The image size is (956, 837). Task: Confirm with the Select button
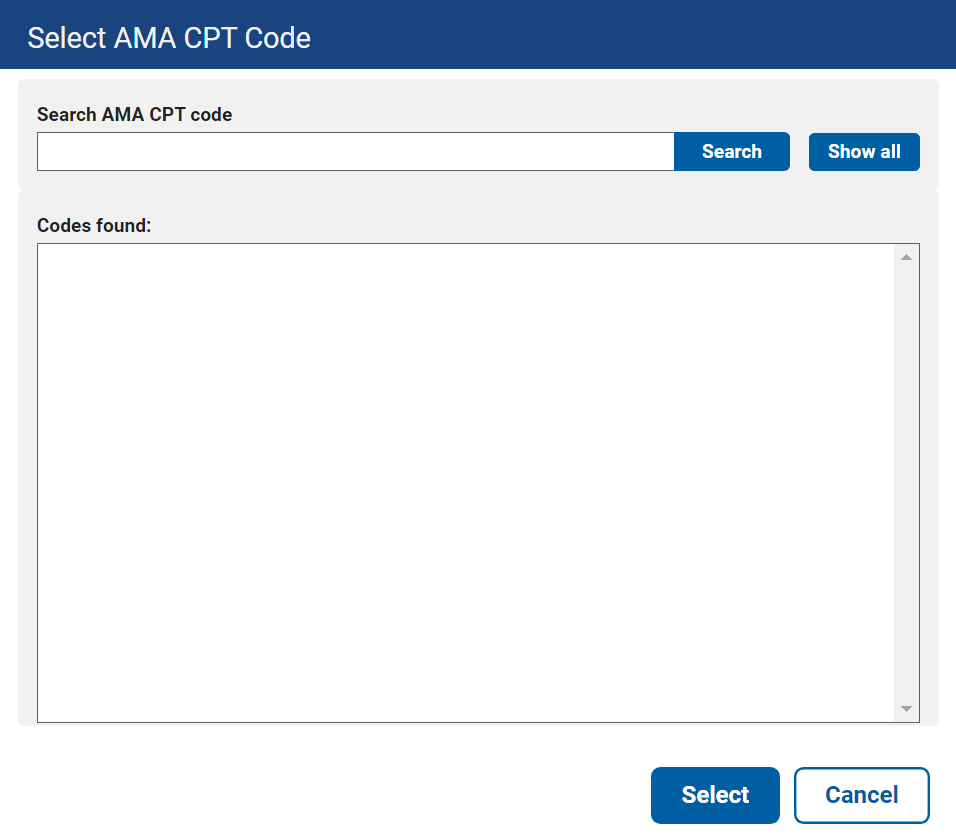click(715, 795)
